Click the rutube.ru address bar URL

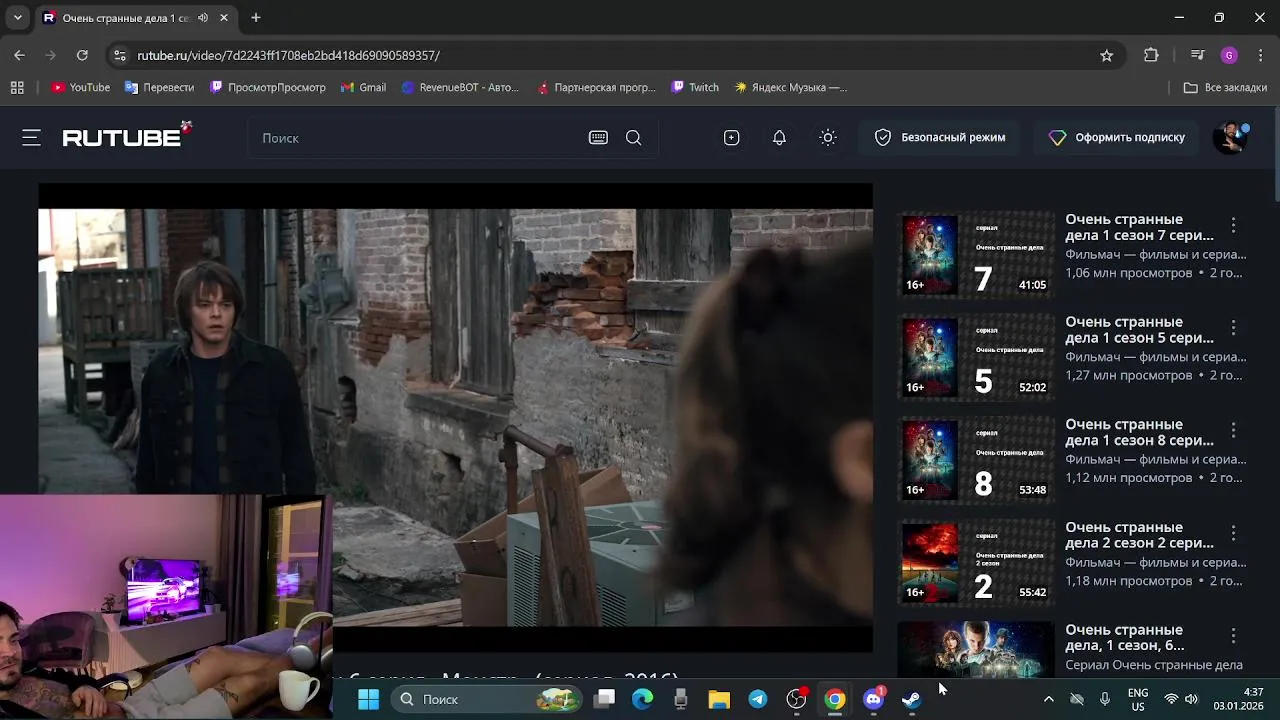coord(288,55)
